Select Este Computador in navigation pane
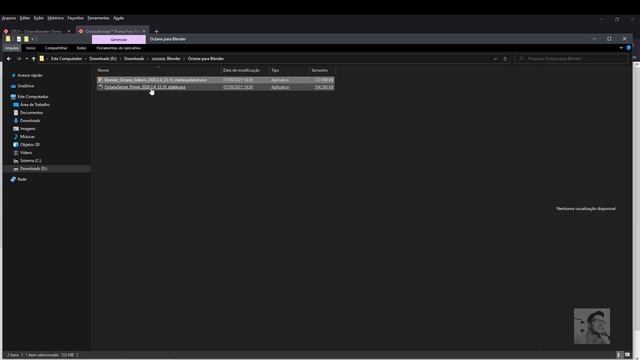The height and width of the screenshot is (360, 640). pos(33,97)
